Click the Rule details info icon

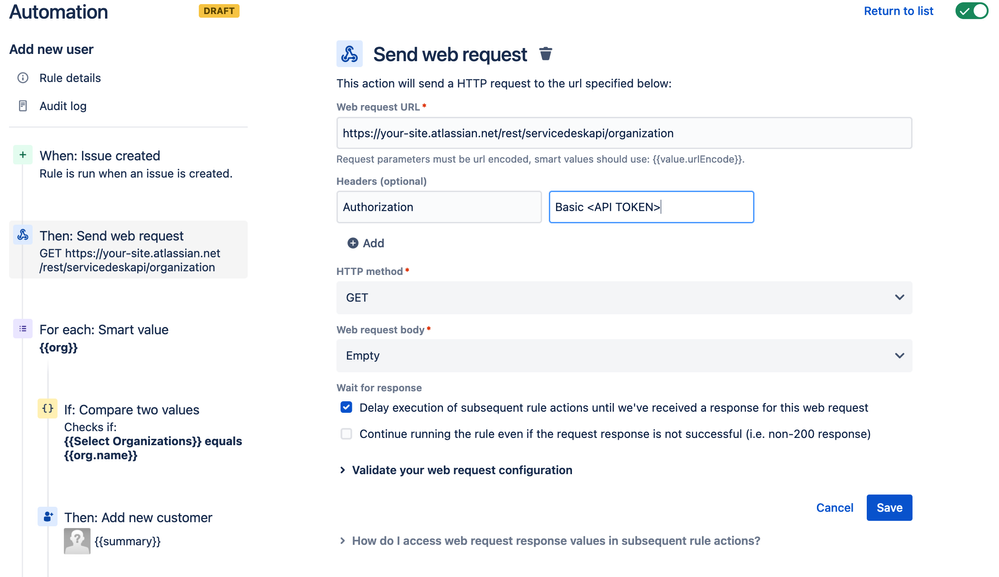[23, 78]
